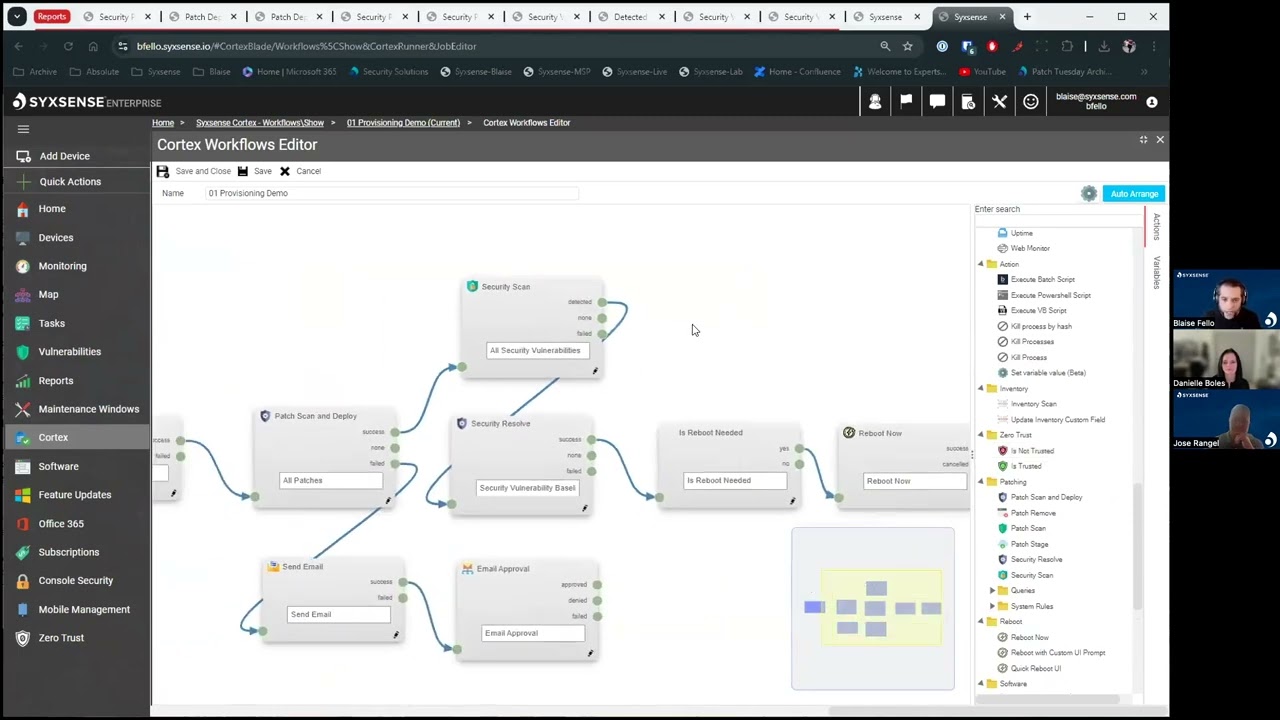The height and width of the screenshot is (720, 1280).
Task: Open the All Patches node field
Action: tap(331, 480)
